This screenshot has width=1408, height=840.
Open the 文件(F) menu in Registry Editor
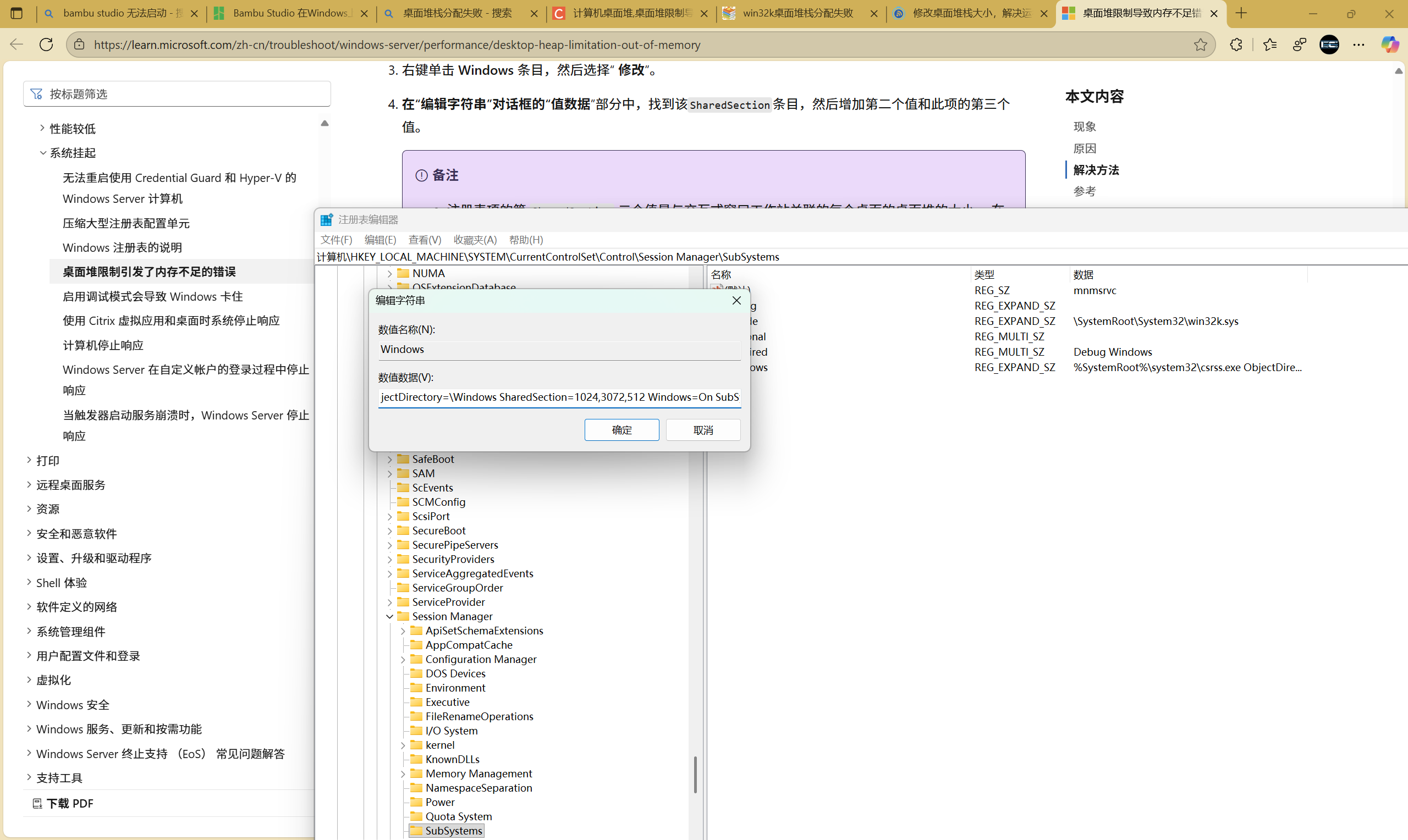pyautogui.click(x=336, y=240)
